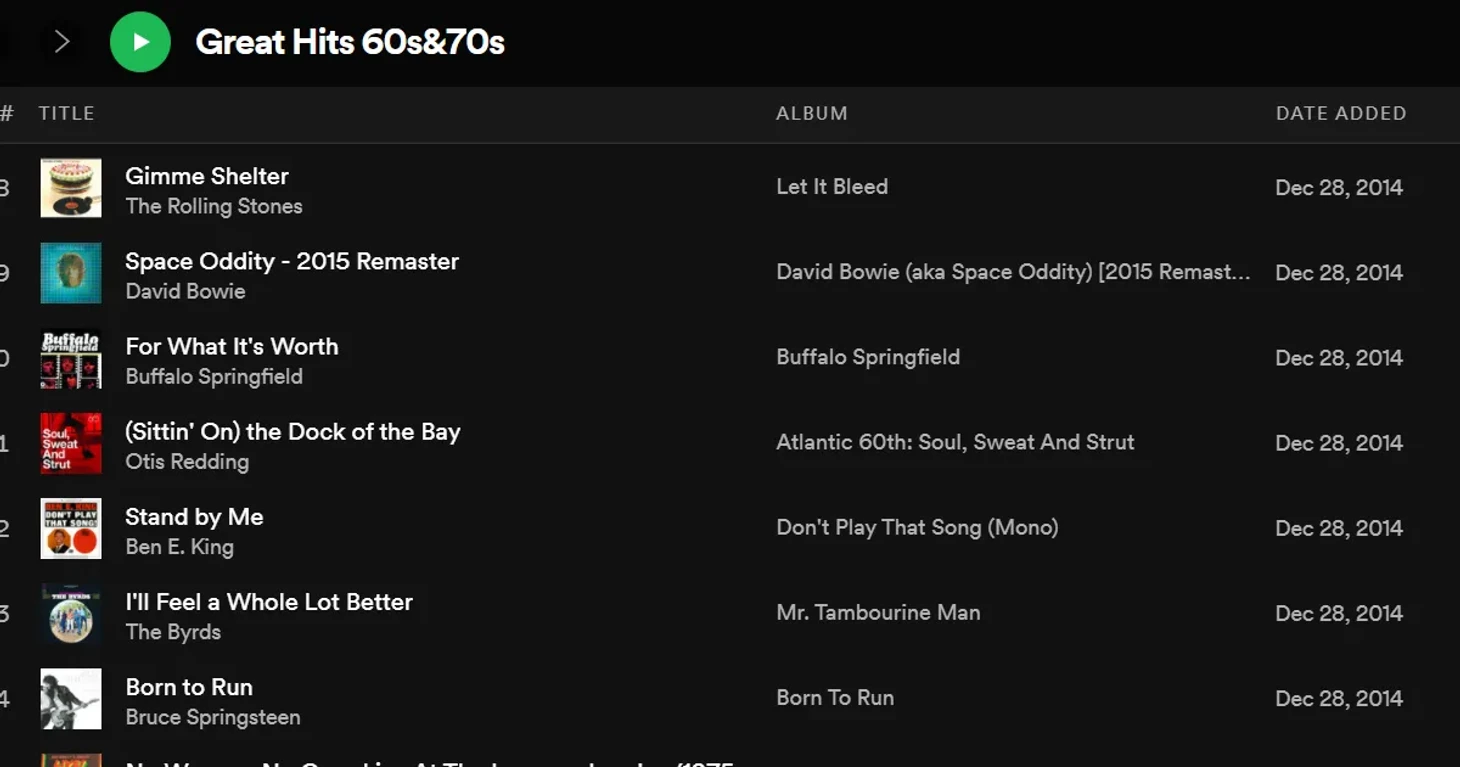Image resolution: width=1460 pixels, height=767 pixels.
Task: Open the Let It Bleed album link
Action: click(x=832, y=186)
